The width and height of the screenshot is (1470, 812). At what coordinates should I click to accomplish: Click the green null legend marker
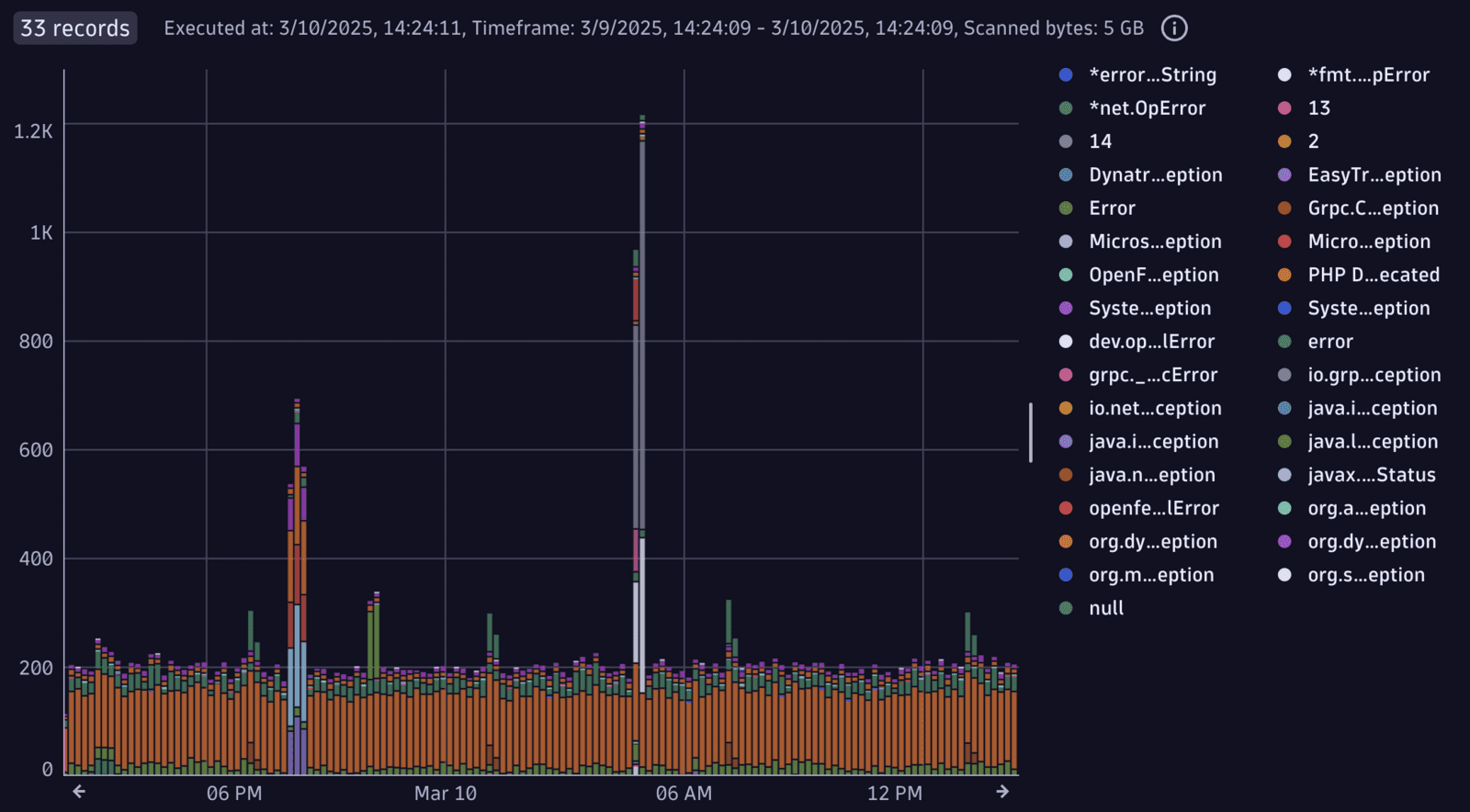(1066, 607)
